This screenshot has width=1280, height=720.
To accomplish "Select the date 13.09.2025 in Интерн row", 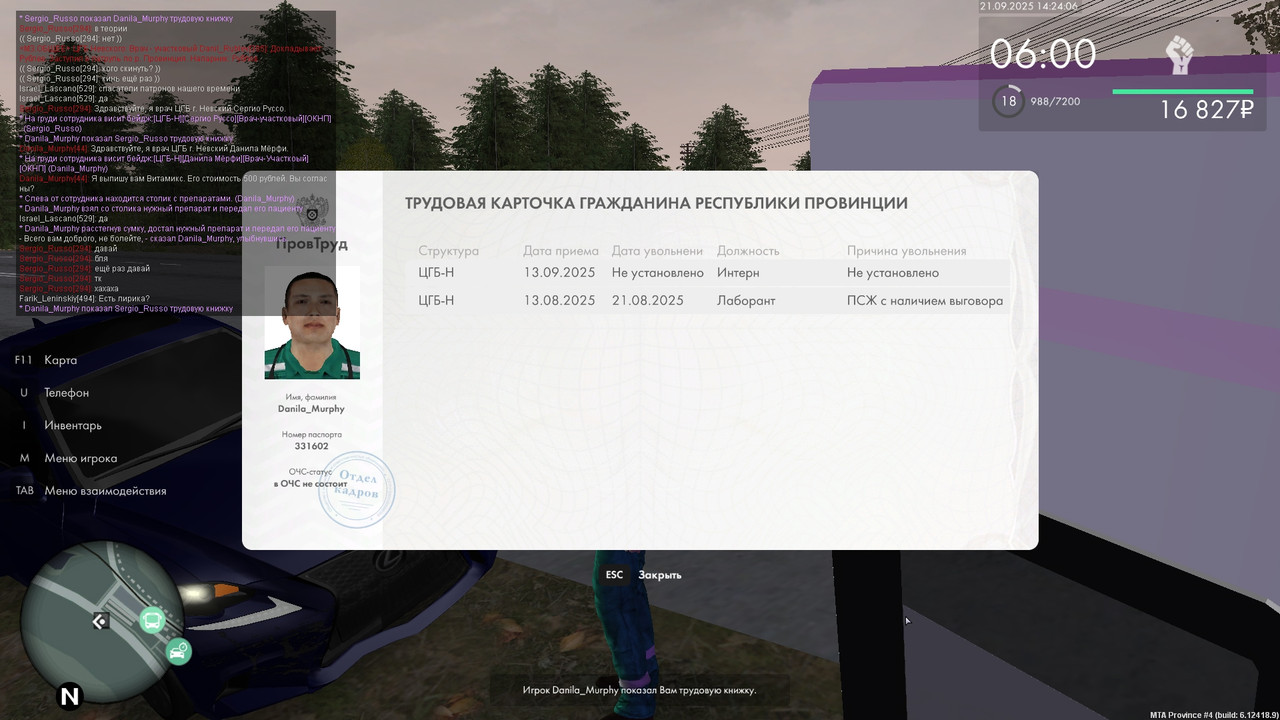I will point(559,273).
